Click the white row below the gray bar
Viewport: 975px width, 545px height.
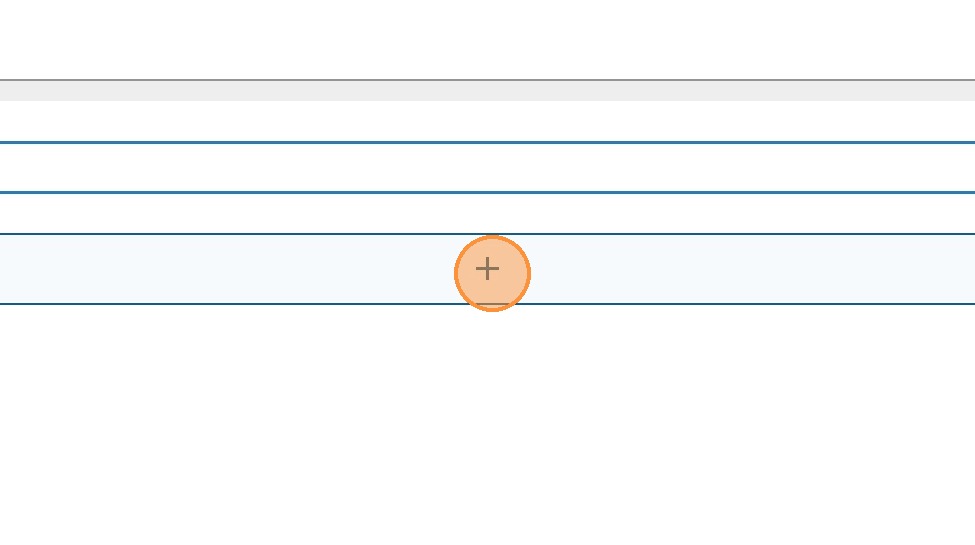point(487,121)
